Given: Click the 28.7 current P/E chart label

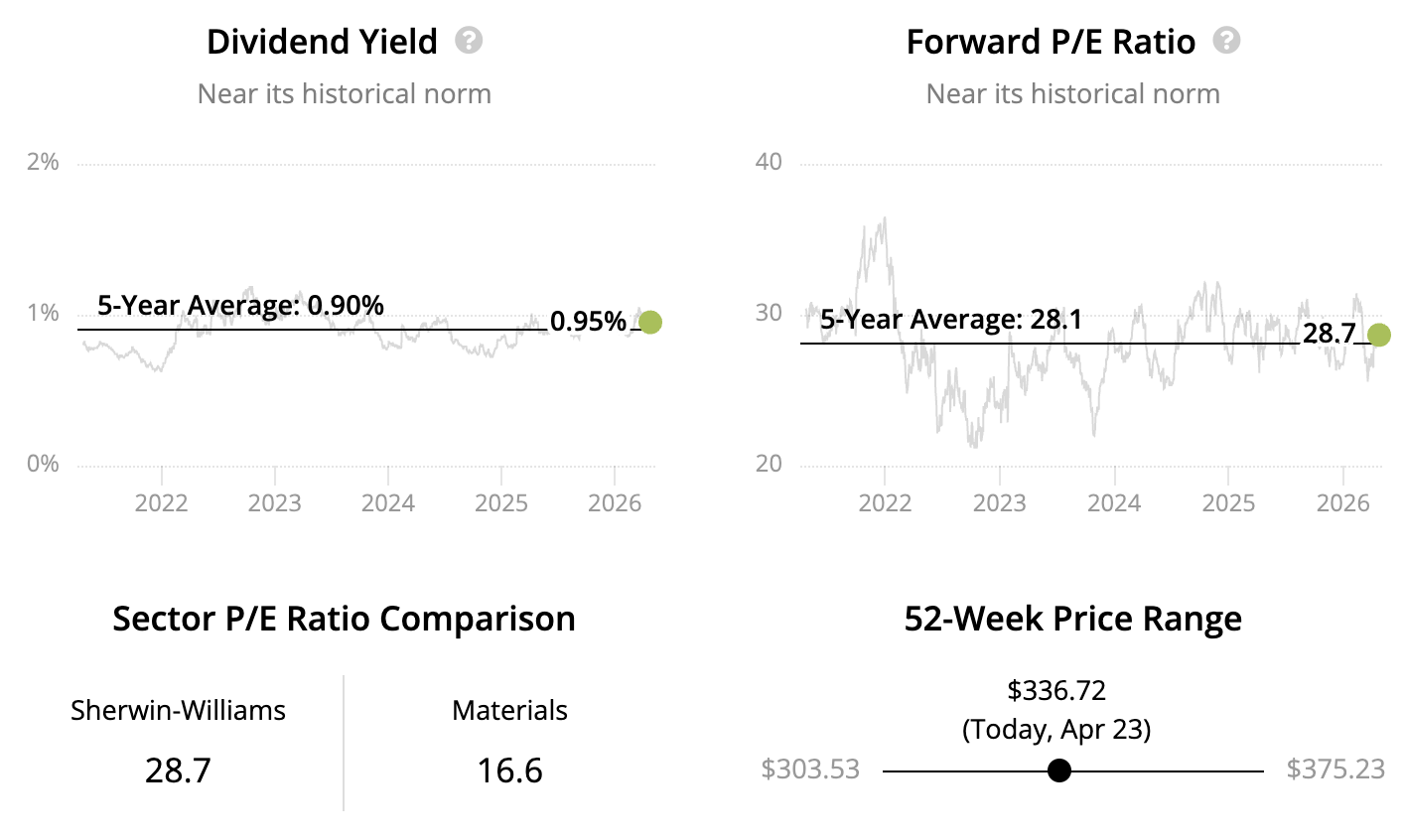Looking at the screenshot, I should (x=1329, y=334).
